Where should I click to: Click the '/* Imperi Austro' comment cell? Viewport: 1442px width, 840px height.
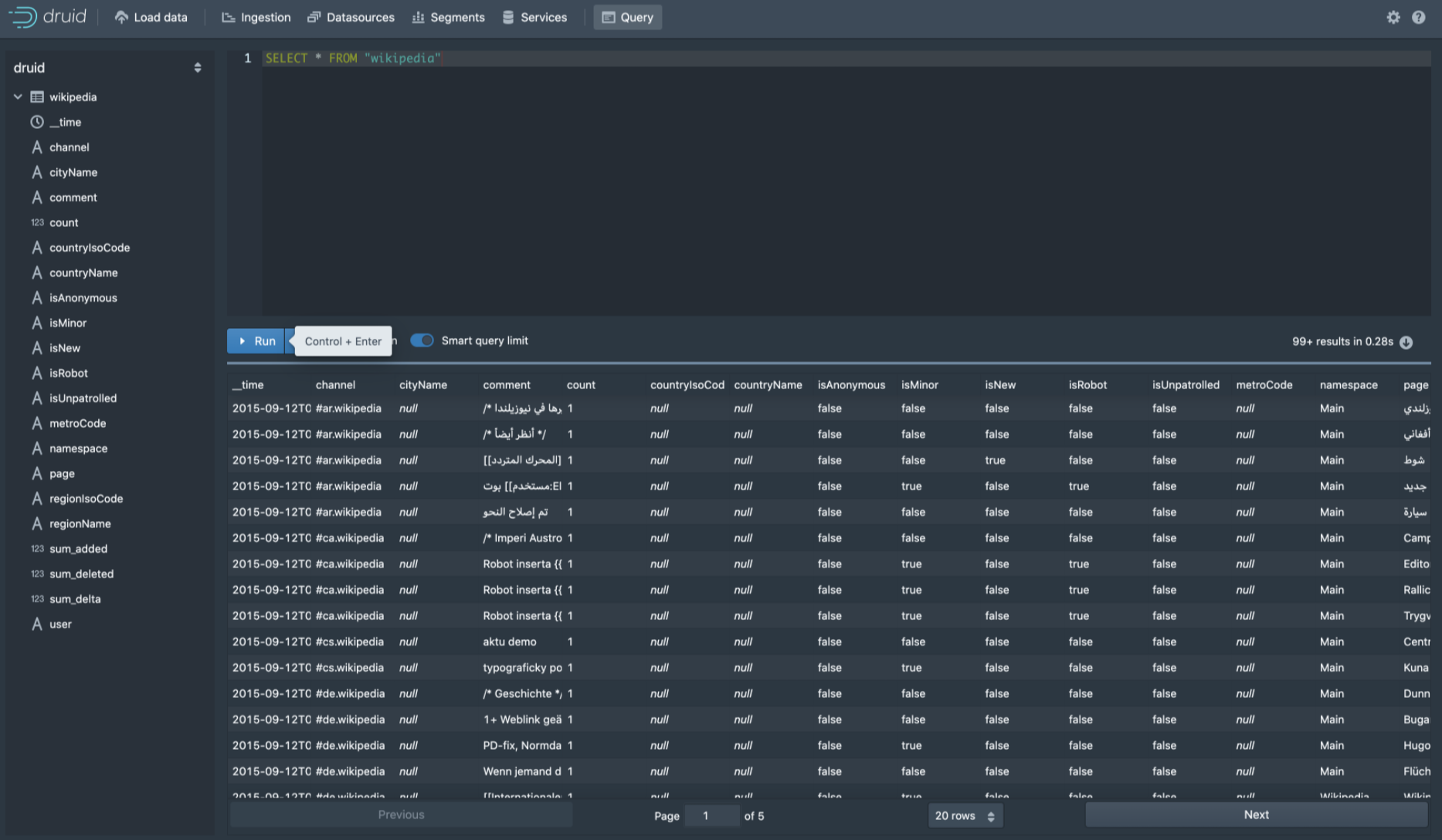tap(521, 538)
